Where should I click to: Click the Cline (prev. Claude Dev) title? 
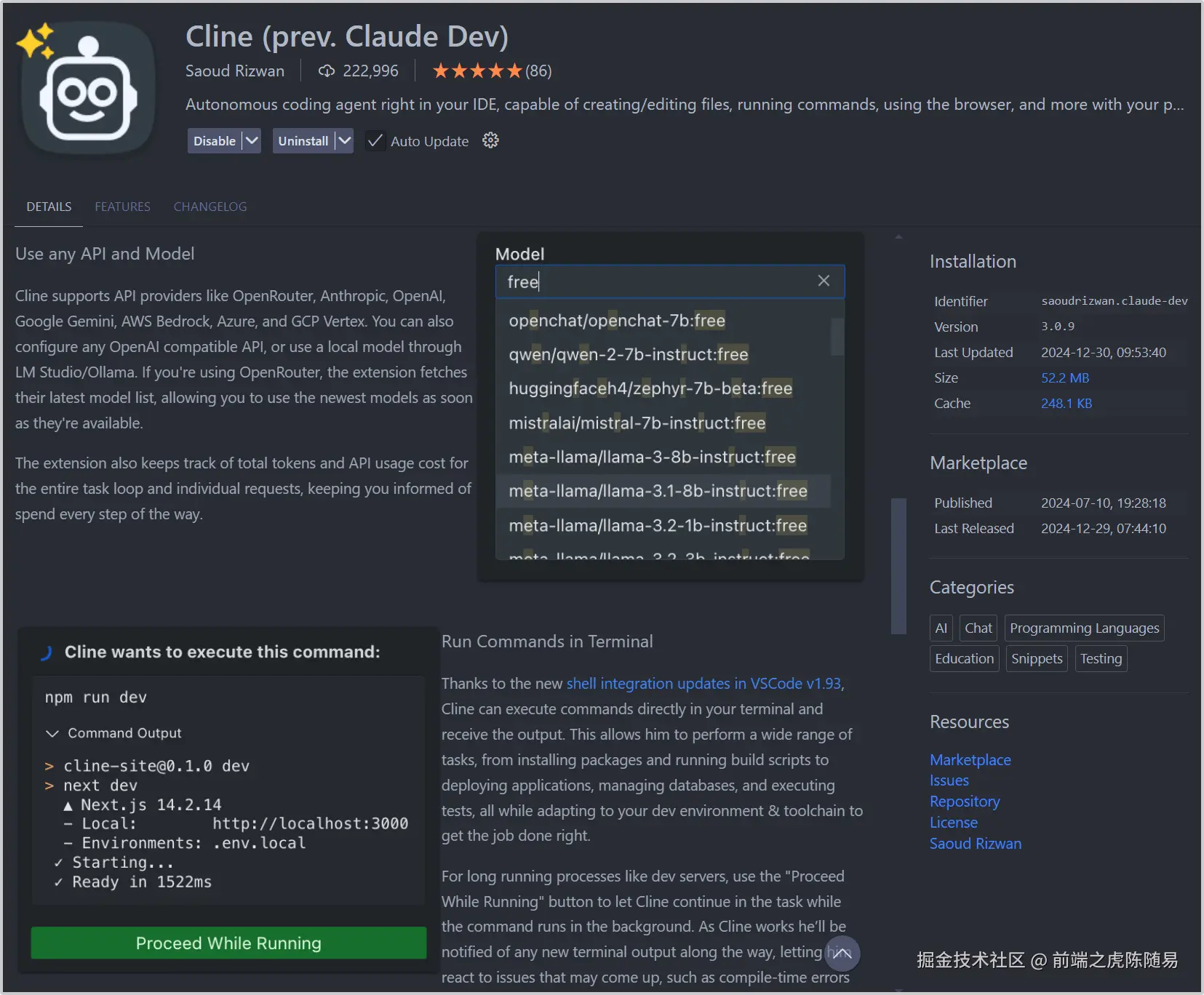[x=347, y=36]
